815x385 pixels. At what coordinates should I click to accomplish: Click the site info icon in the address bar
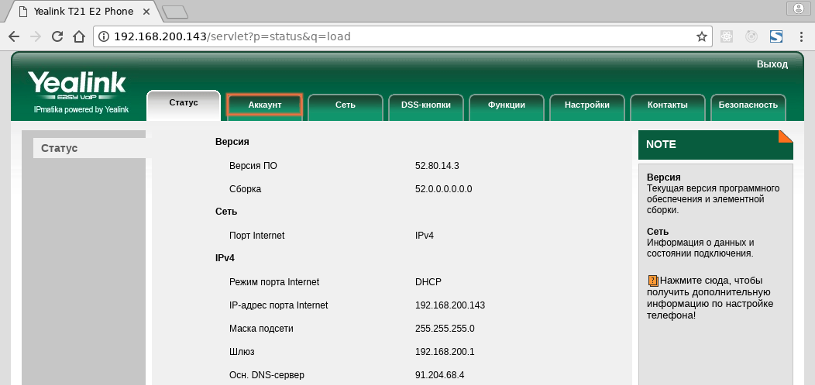(104, 37)
